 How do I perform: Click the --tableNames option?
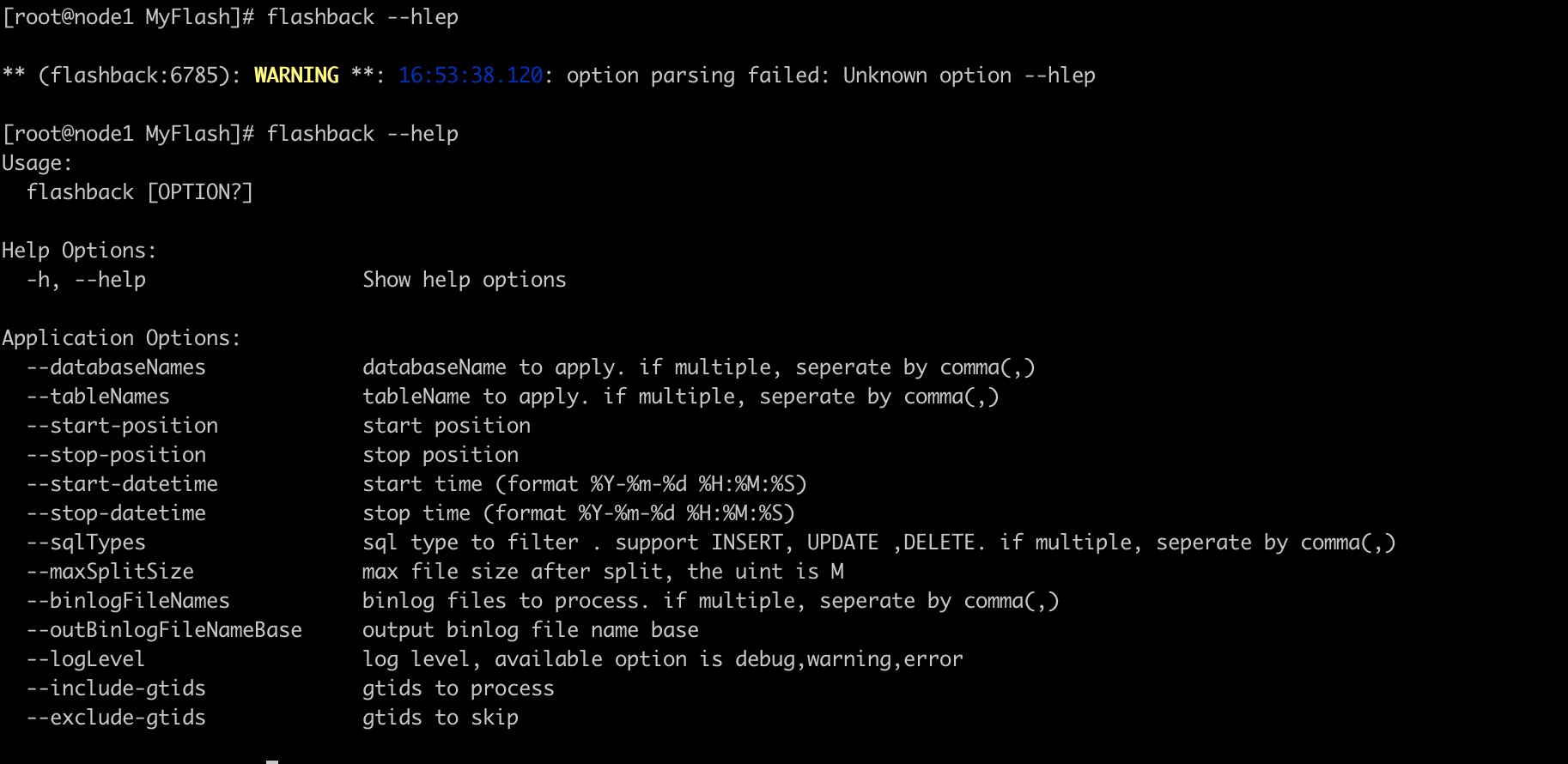(x=98, y=397)
